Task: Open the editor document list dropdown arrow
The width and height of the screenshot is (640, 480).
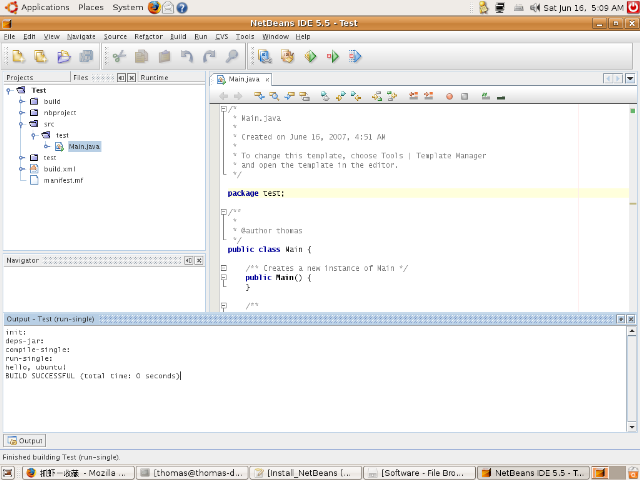Action: coord(630,78)
